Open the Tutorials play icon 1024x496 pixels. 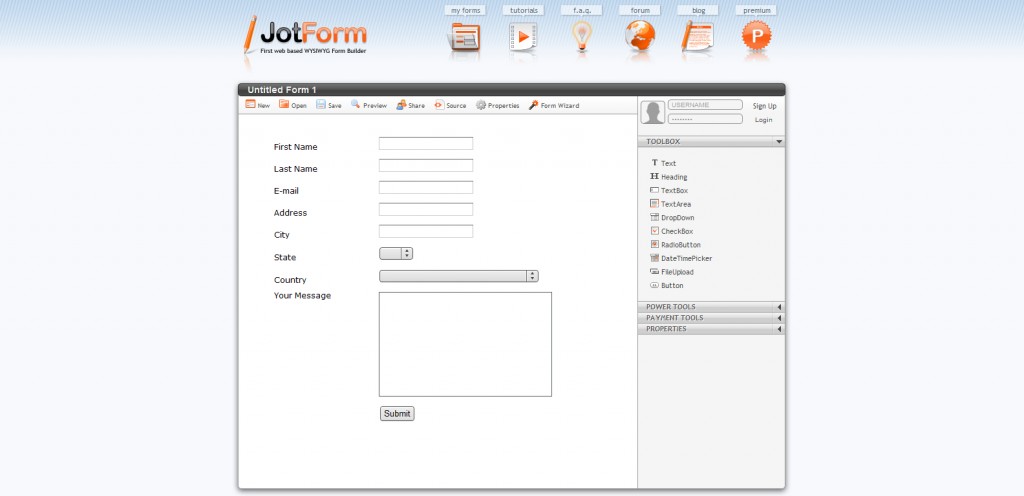click(x=523, y=36)
